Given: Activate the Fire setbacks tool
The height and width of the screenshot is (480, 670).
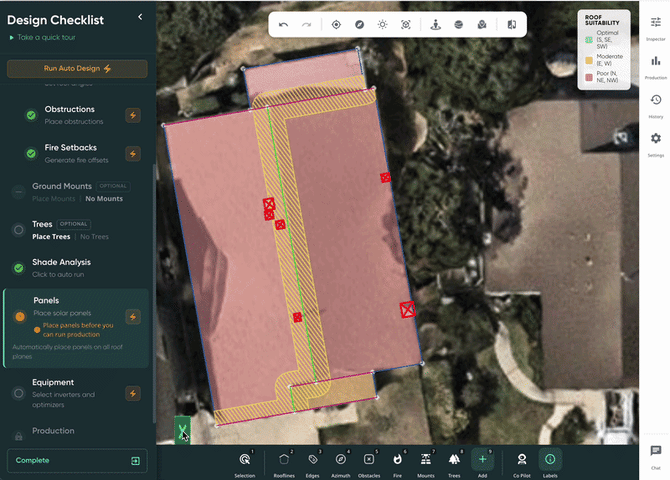Looking at the screenshot, I should [x=397, y=459].
